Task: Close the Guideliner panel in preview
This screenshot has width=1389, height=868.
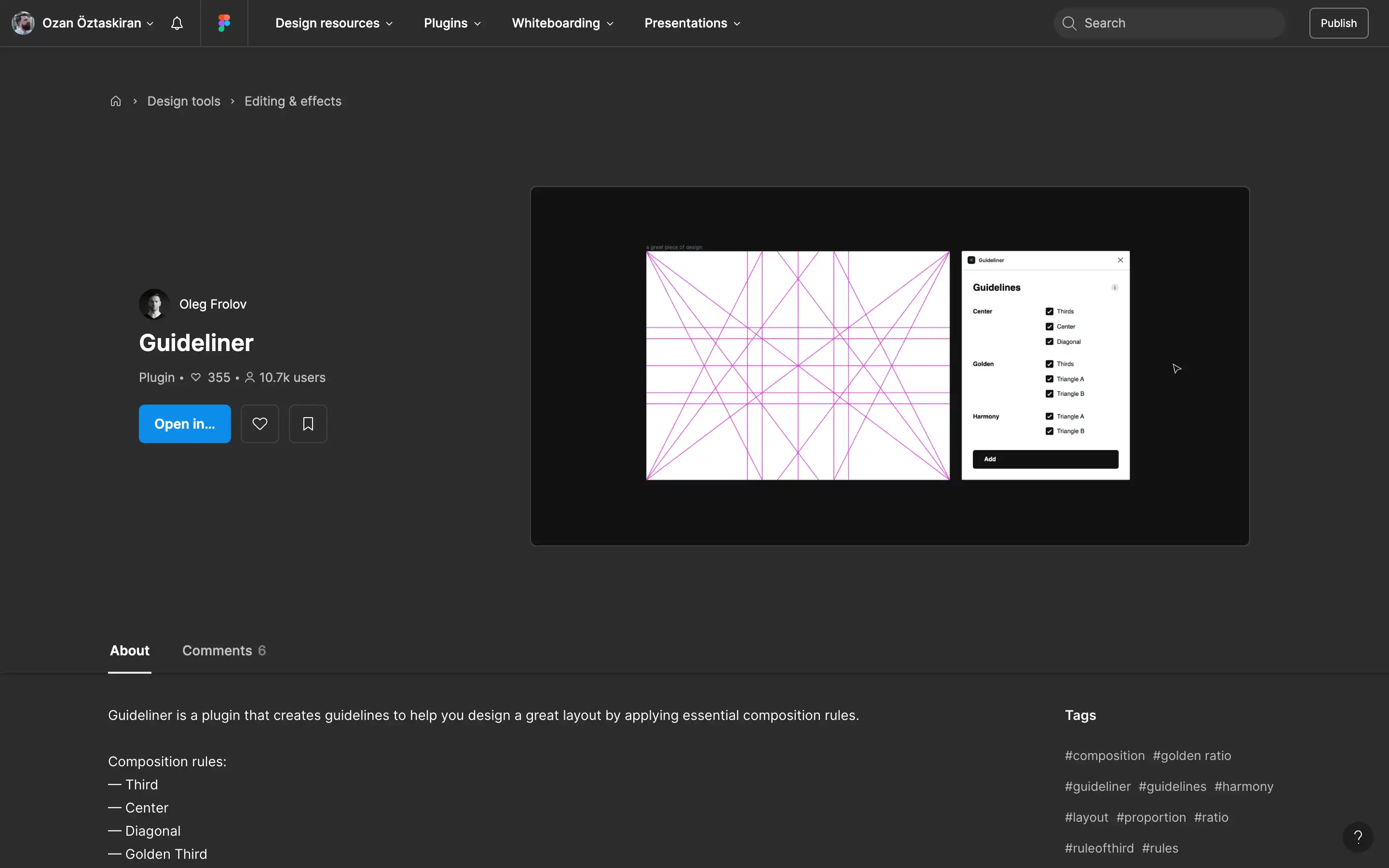Action: coord(1120,260)
